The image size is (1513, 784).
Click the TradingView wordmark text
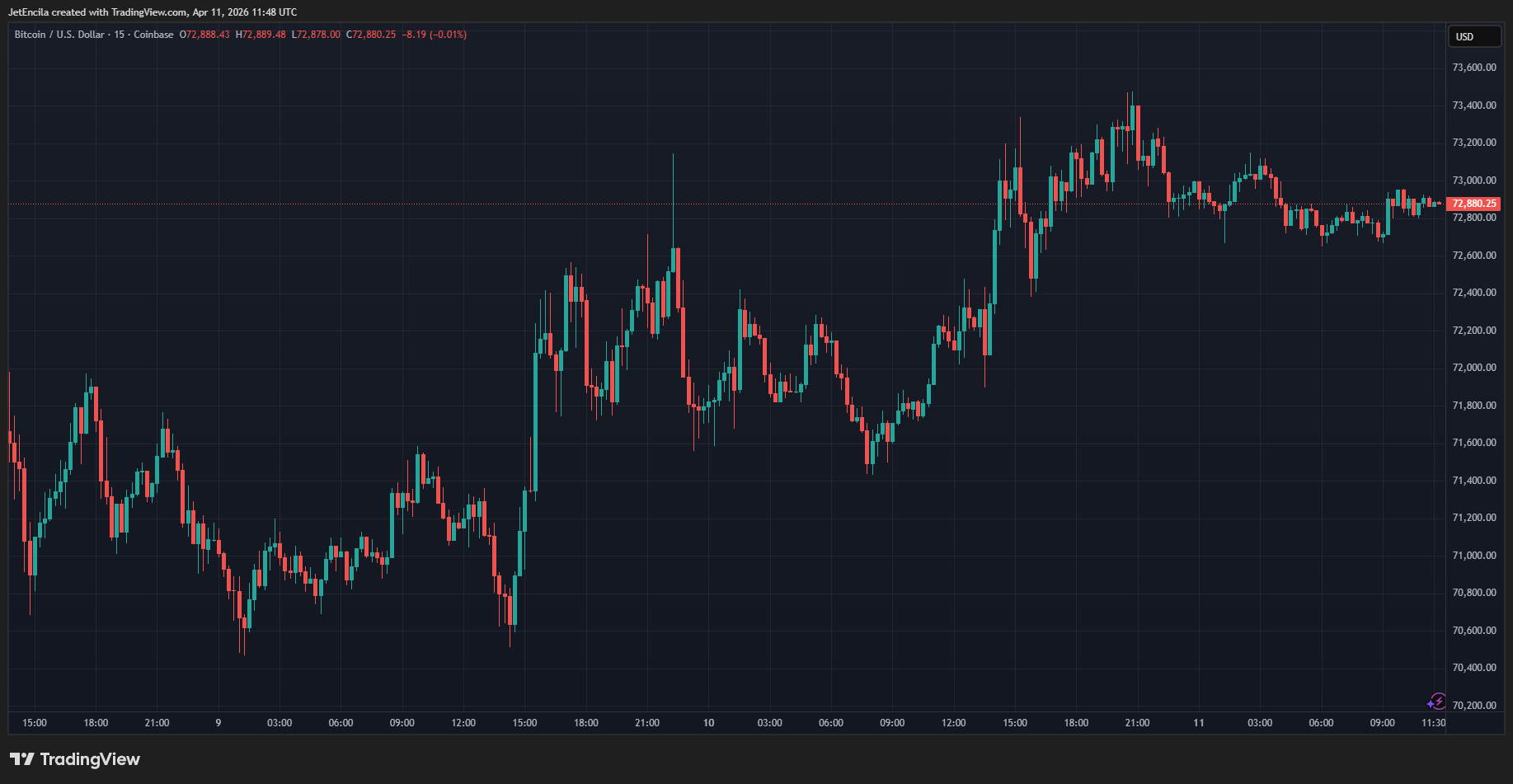90,759
